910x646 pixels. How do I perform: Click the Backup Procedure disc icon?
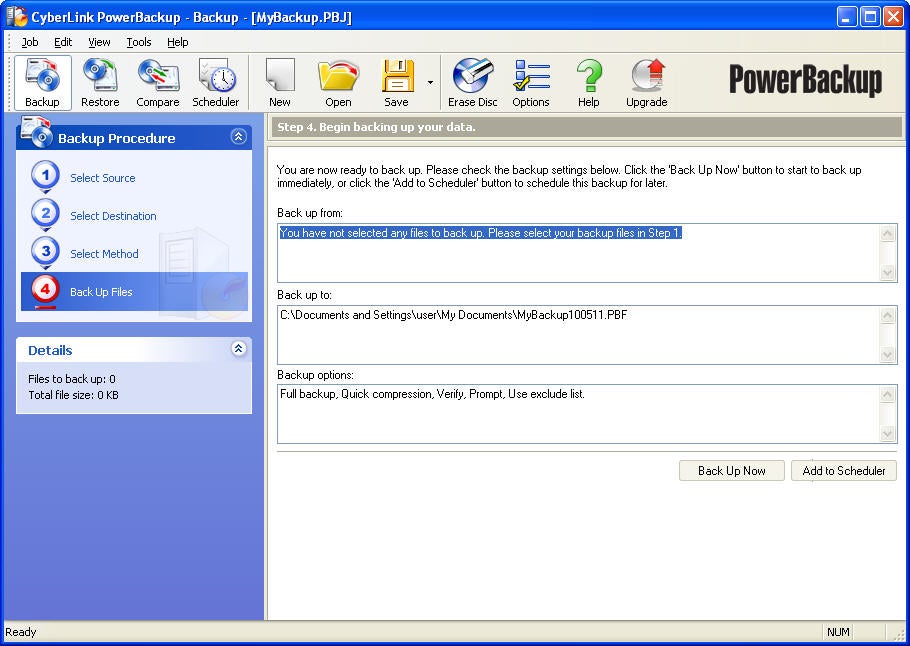coord(37,131)
